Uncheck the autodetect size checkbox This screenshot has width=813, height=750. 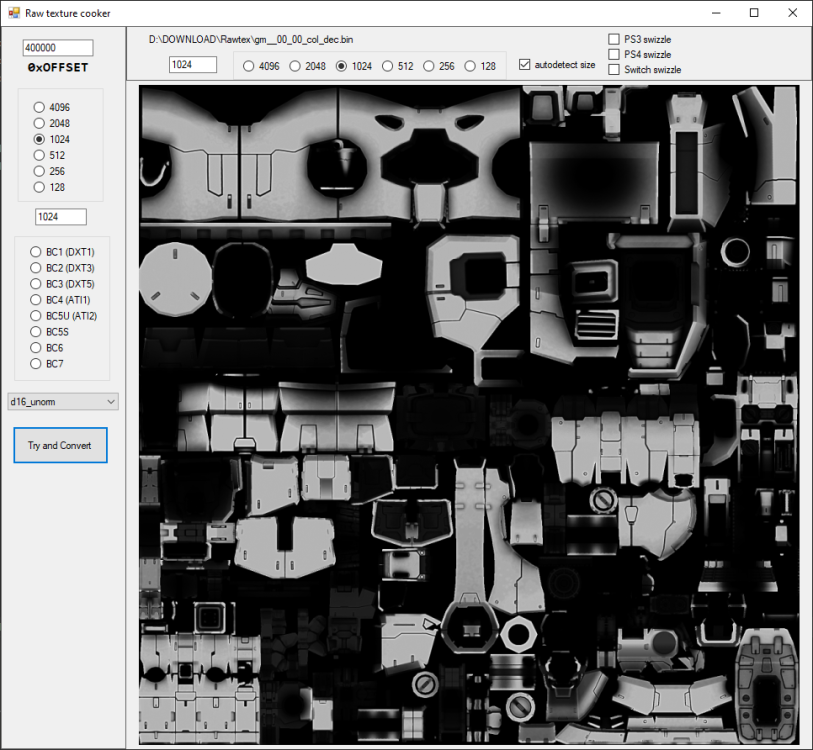(526, 65)
